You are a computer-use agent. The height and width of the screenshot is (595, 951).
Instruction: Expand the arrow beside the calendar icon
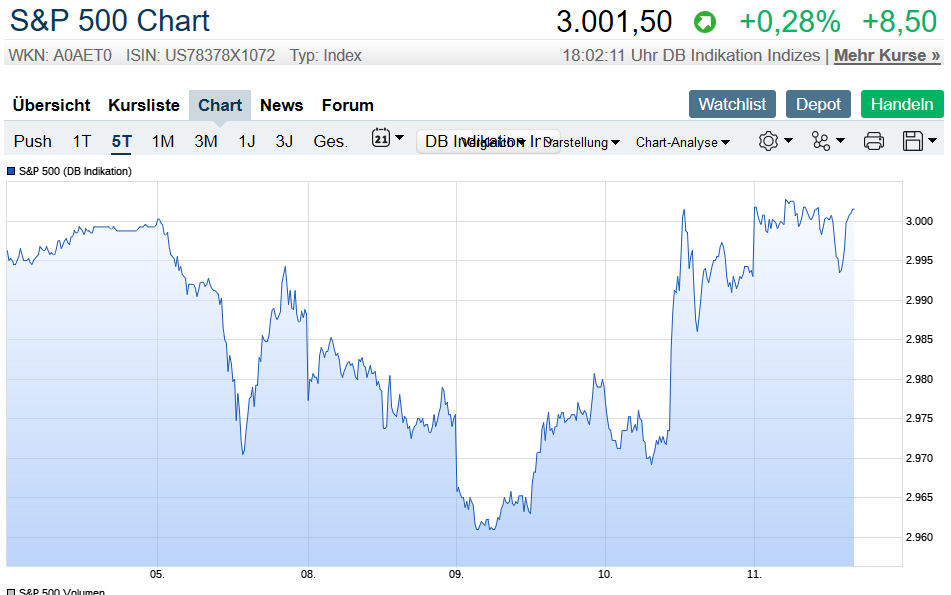coord(399,138)
